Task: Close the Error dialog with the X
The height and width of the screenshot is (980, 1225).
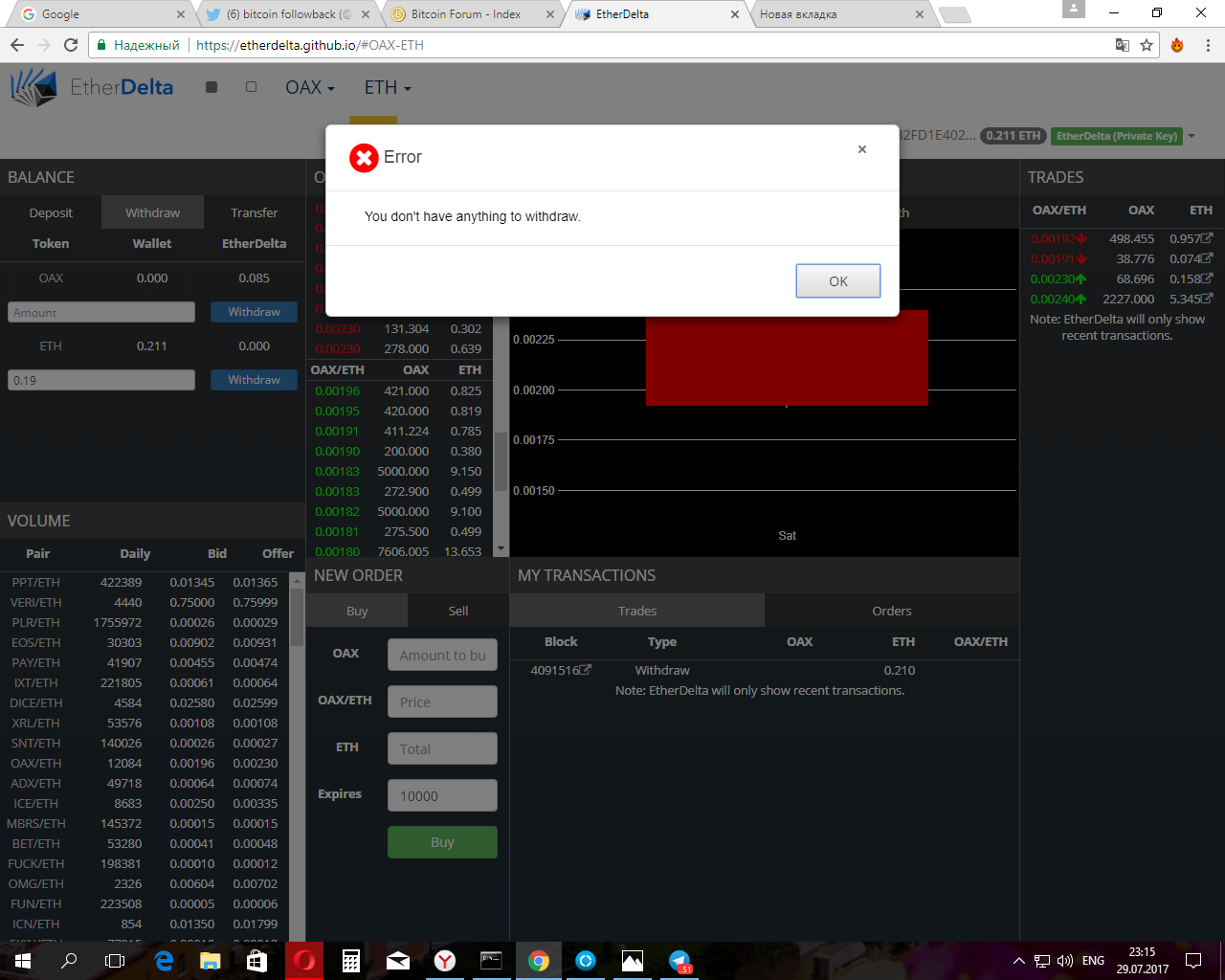Action: pyautogui.click(x=862, y=149)
